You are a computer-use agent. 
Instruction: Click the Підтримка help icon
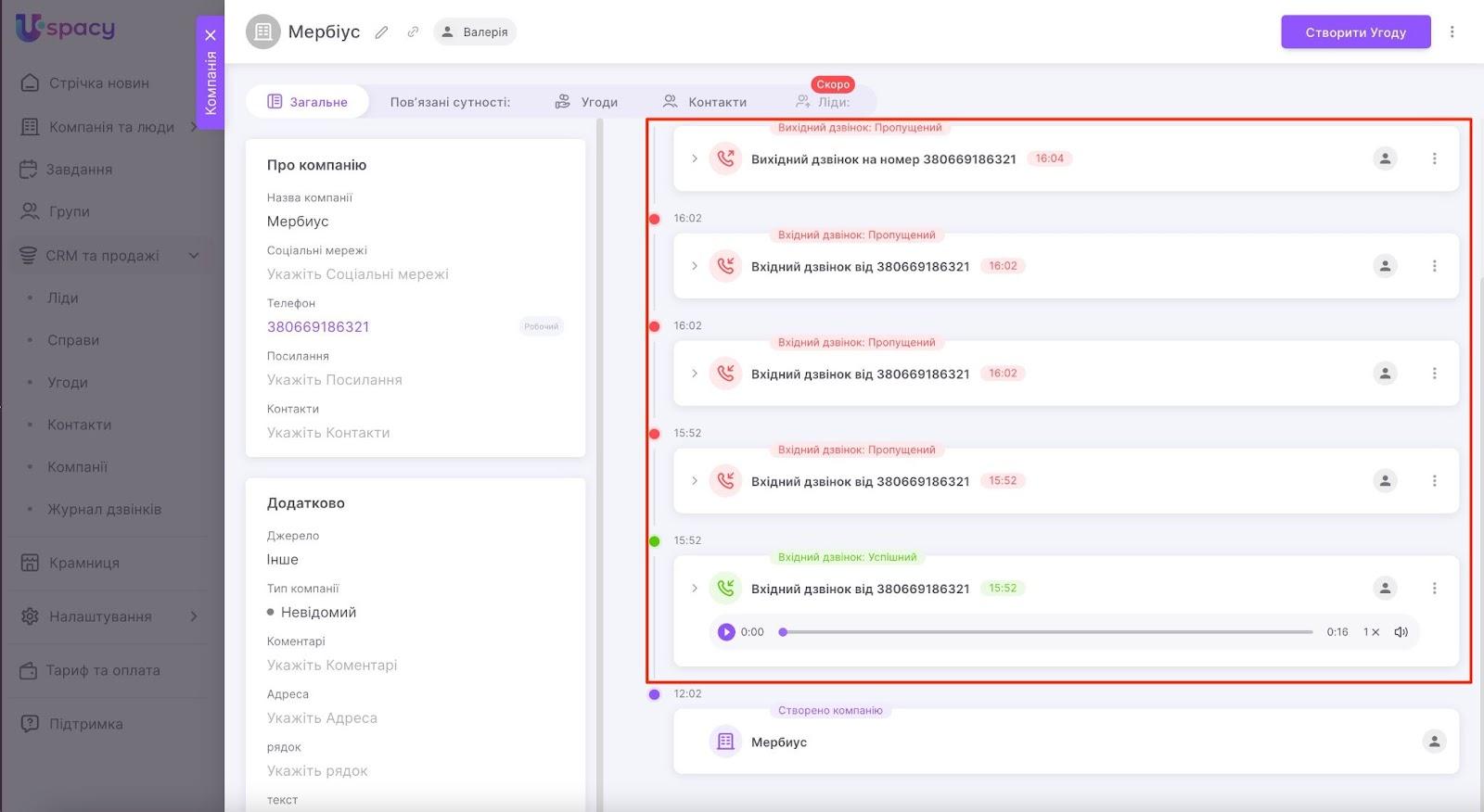pyautogui.click(x=30, y=724)
